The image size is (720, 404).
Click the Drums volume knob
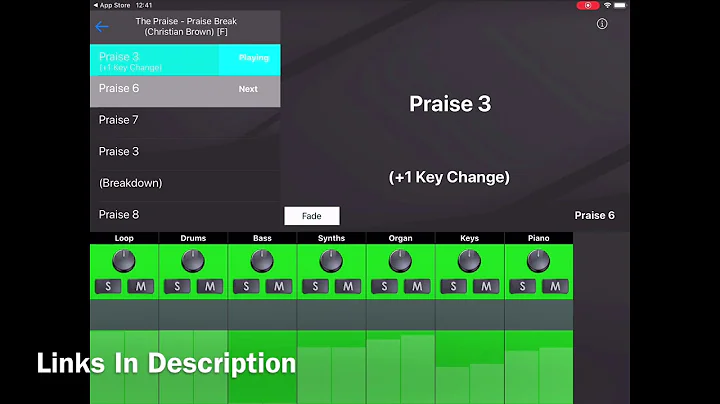[193, 261]
